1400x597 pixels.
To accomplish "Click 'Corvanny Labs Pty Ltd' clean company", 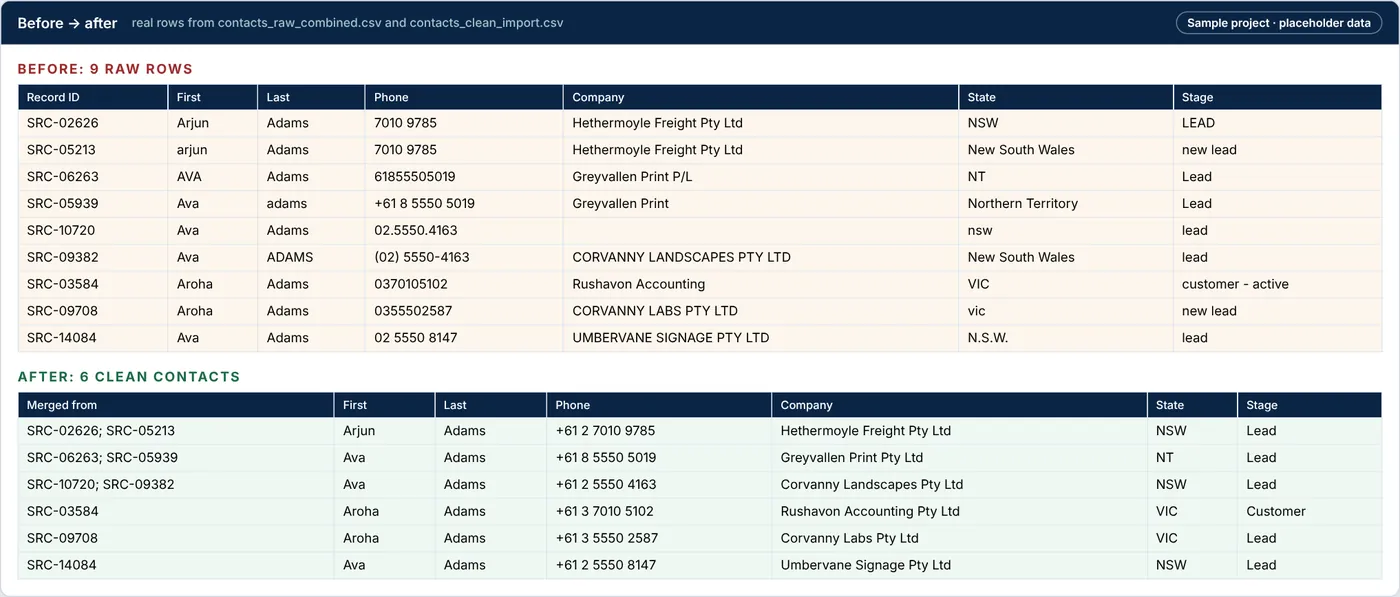I will pos(960,539).
